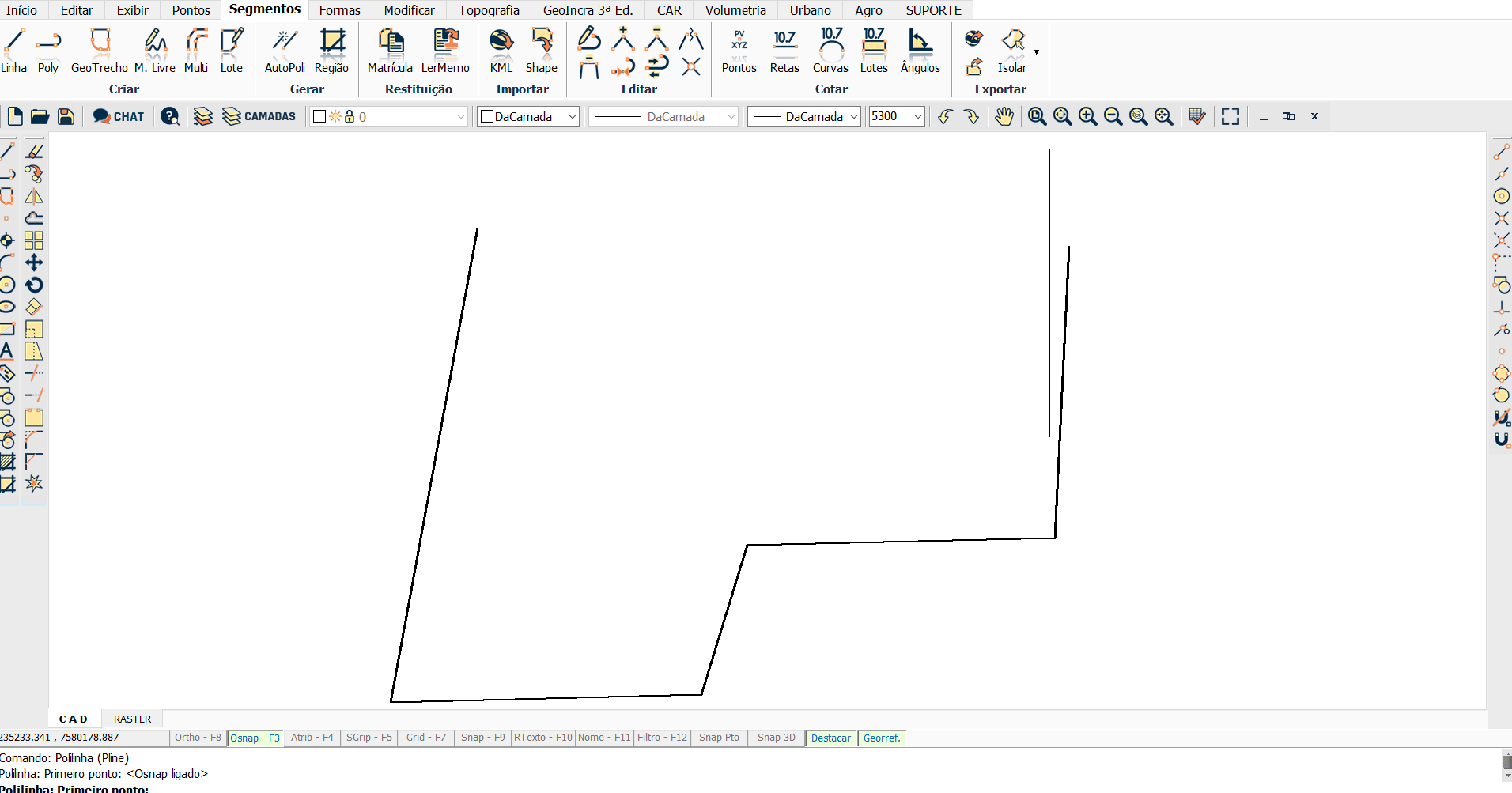Select the Ângulos dimension tool
This screenshot has width=1512, height=793.
920,51
